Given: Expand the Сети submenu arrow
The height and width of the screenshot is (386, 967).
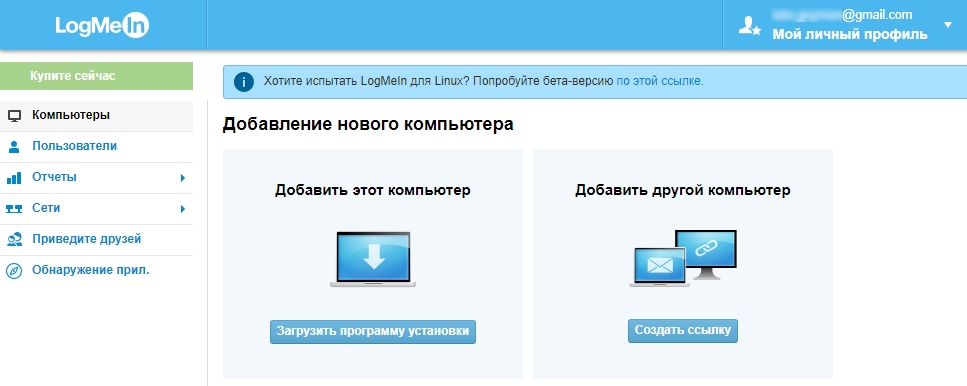Looking at the screenshot, I should coord(183,209).
